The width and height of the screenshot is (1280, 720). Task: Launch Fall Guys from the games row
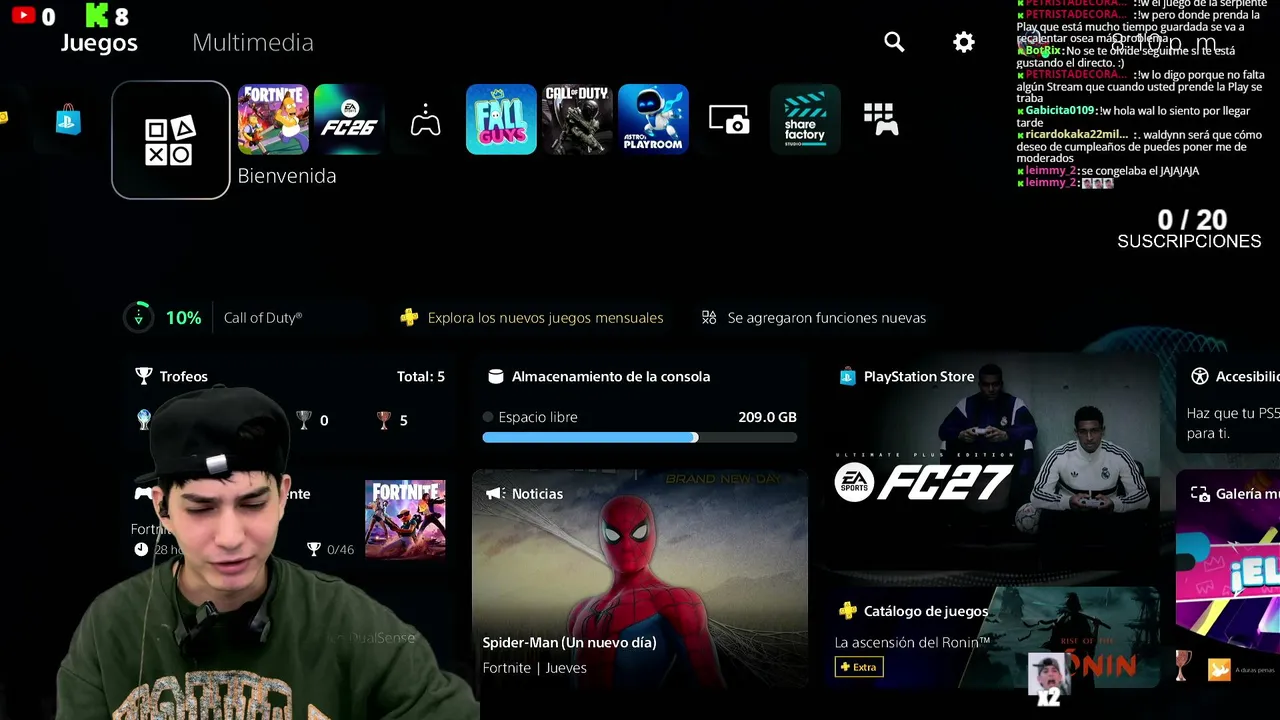point(501,120)
